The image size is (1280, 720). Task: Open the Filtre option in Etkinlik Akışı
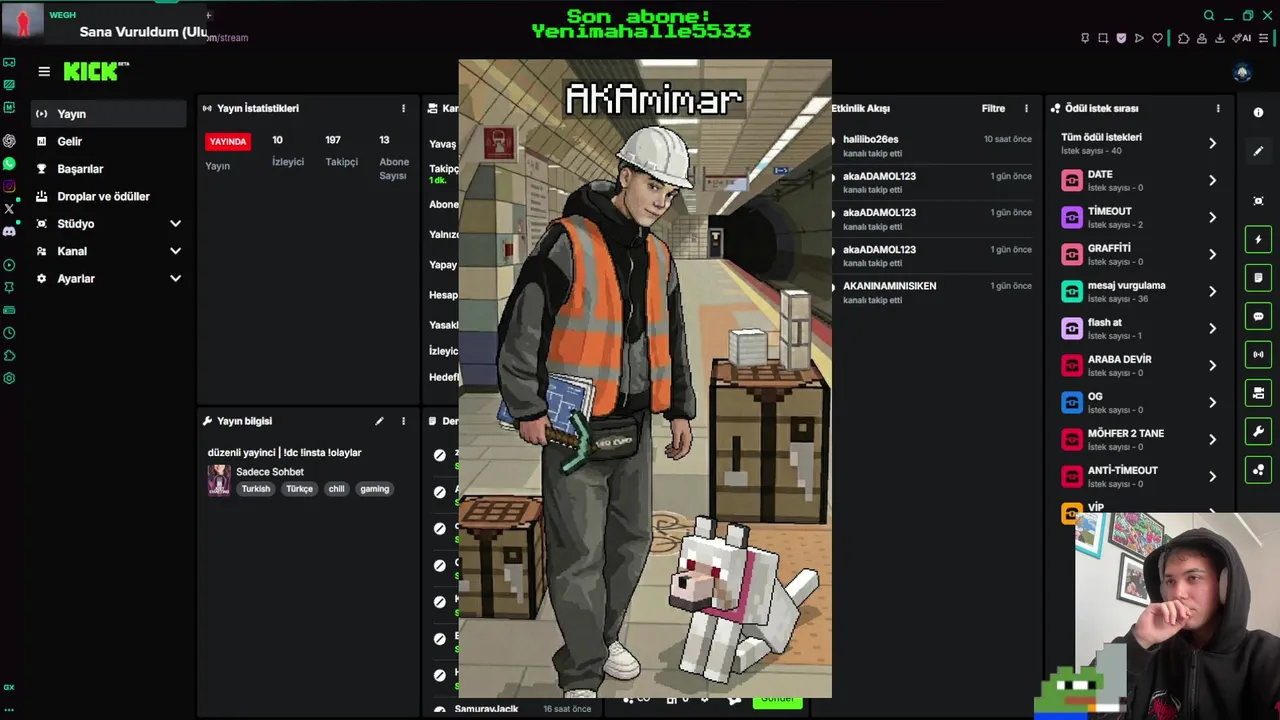pyautogui.click(x=993, y=108)
